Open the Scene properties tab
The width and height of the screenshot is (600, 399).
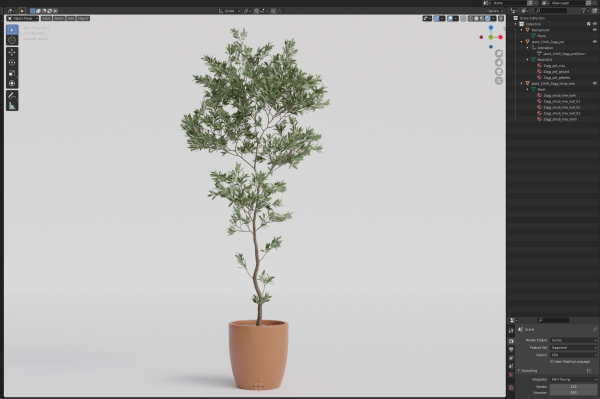point(511,366)
